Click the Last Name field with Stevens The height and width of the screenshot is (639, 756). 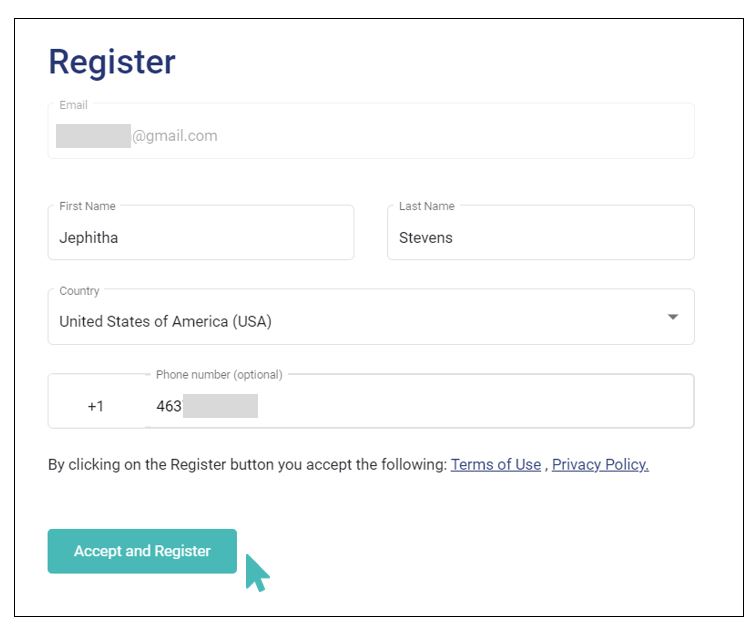click(x=540, y=232)
